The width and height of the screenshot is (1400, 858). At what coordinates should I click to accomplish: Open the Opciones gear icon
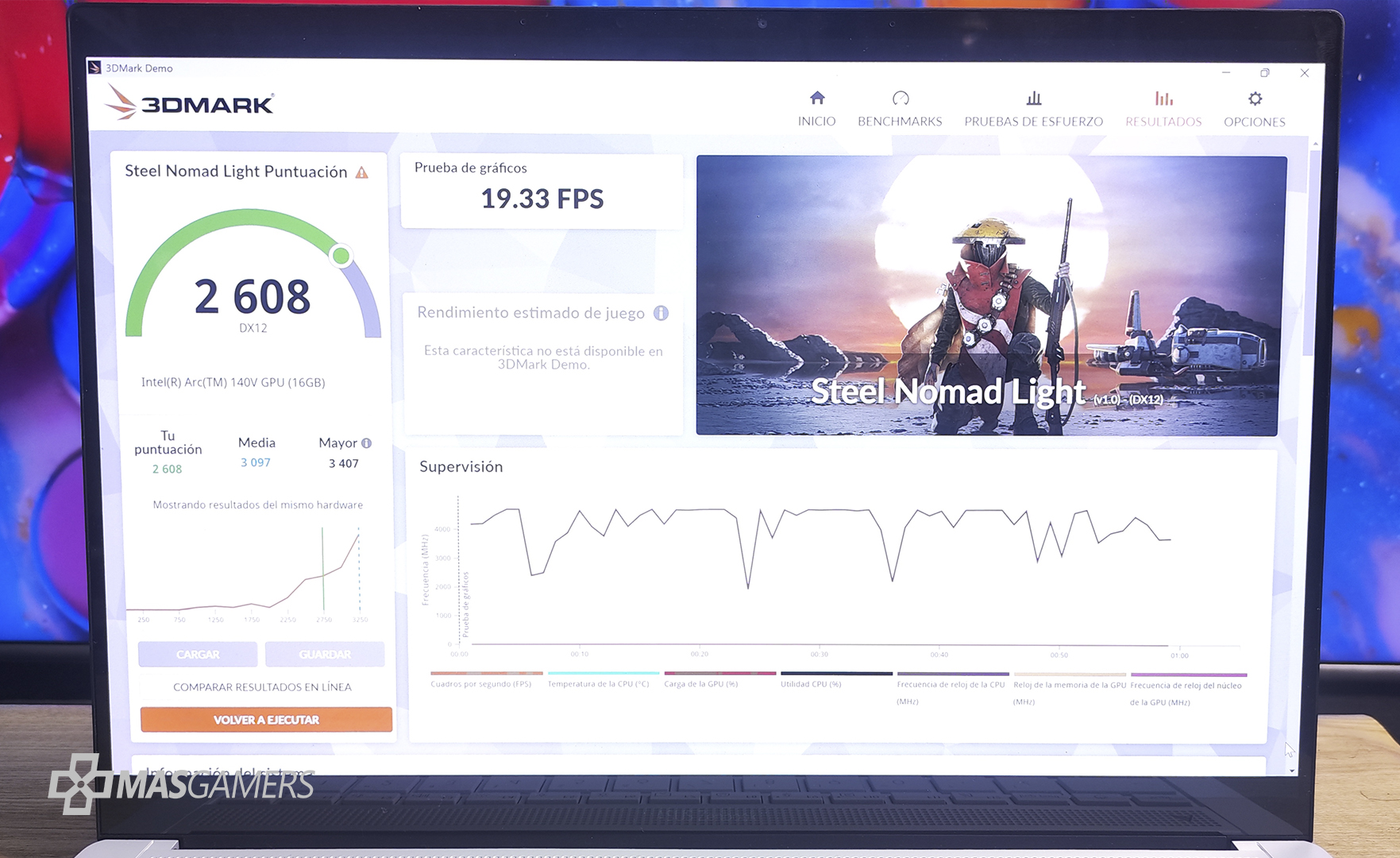(x=1255, y=99)
